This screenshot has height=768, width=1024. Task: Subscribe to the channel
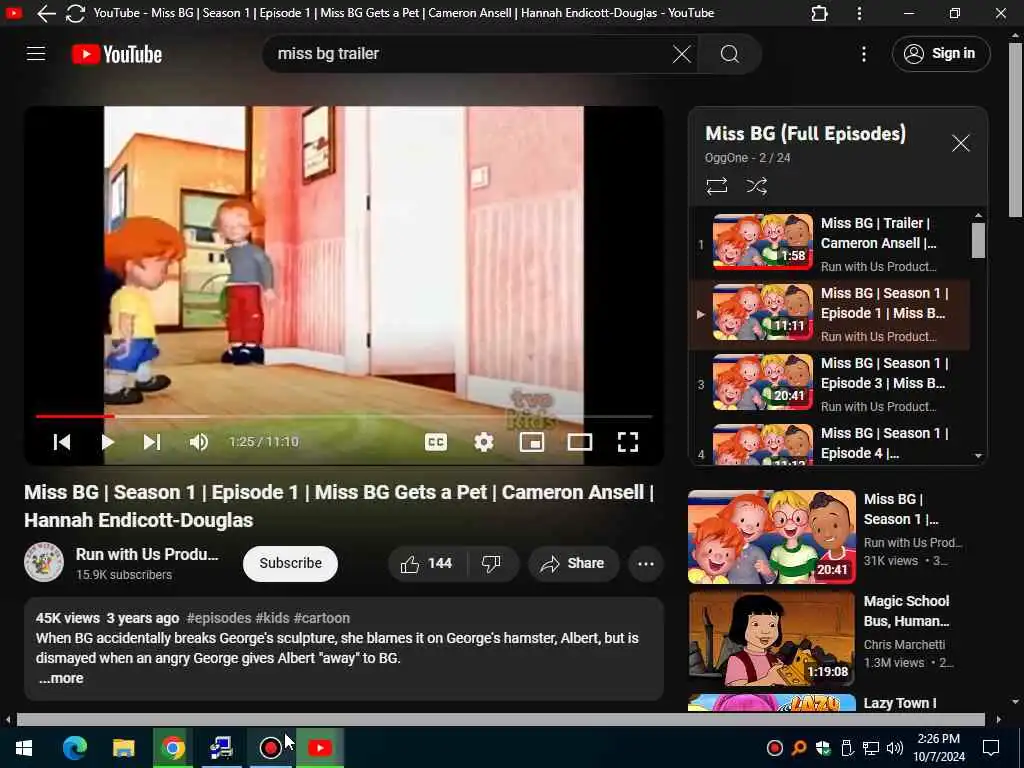290,563
